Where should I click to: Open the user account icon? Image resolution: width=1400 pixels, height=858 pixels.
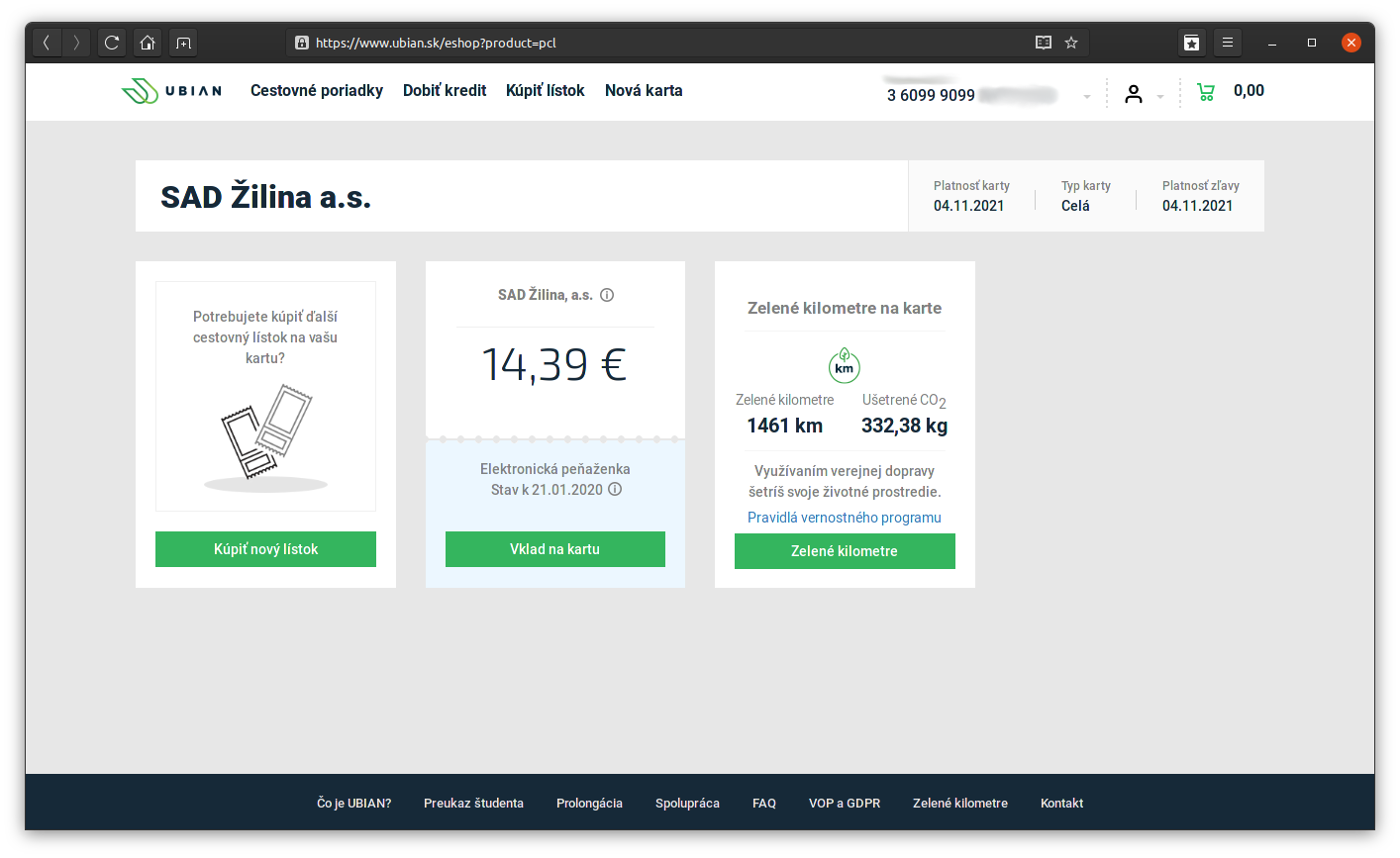[x=1134, y=94]
